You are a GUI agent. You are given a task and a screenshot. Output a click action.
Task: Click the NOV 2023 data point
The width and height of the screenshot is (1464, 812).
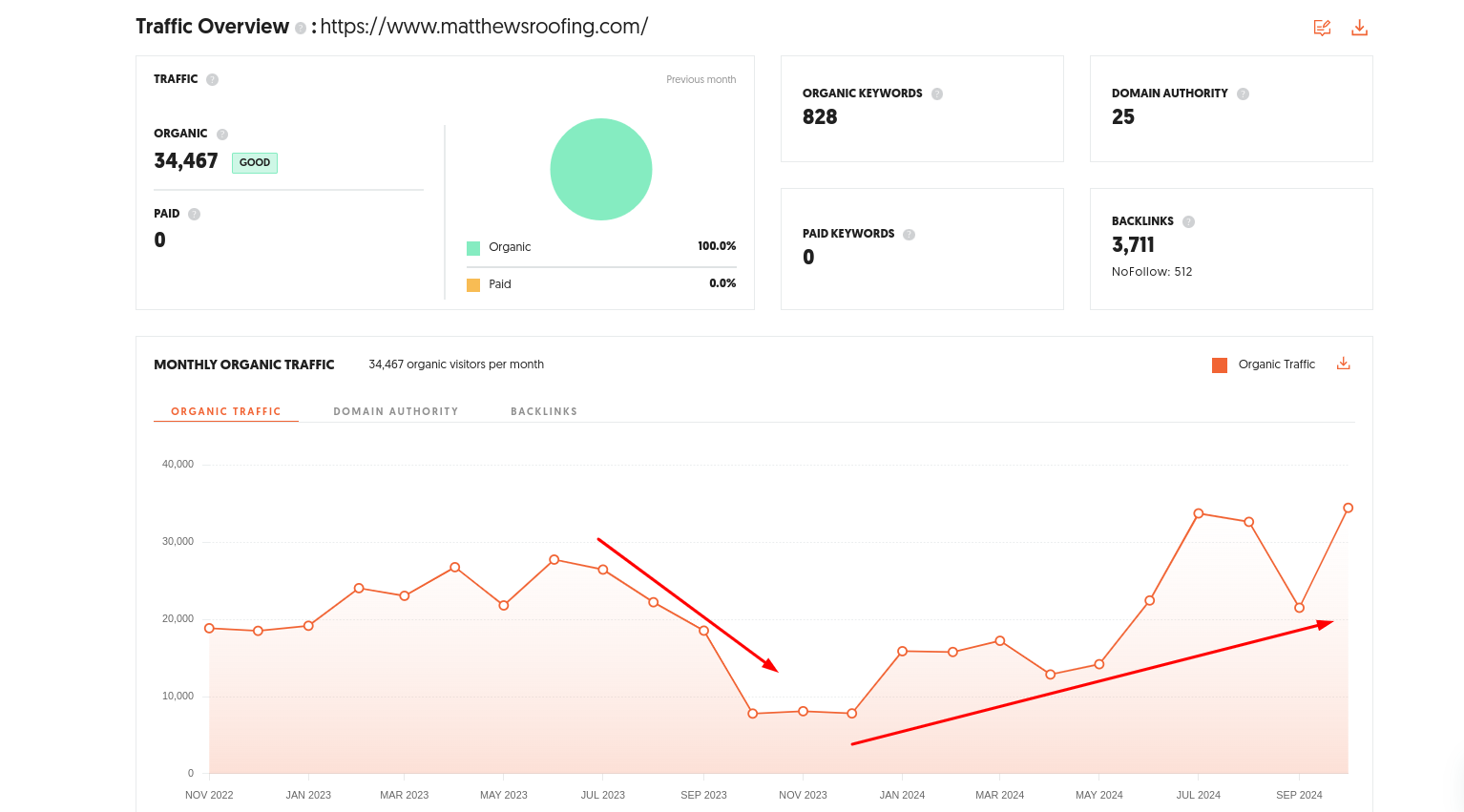tap(803, 711)
